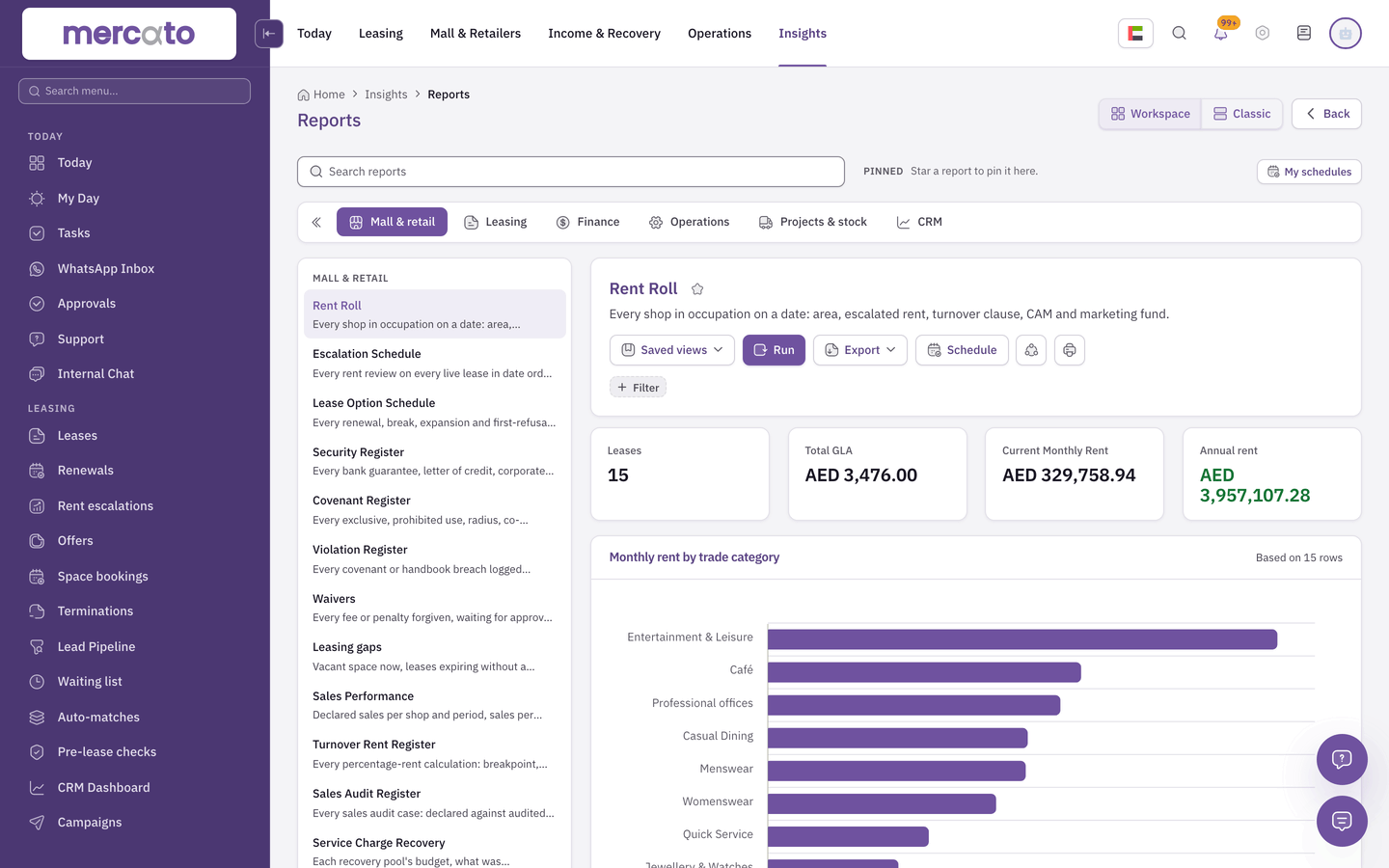Open the documentation icon in header
The image size is (1389, 868).
tap(1304, 34)
